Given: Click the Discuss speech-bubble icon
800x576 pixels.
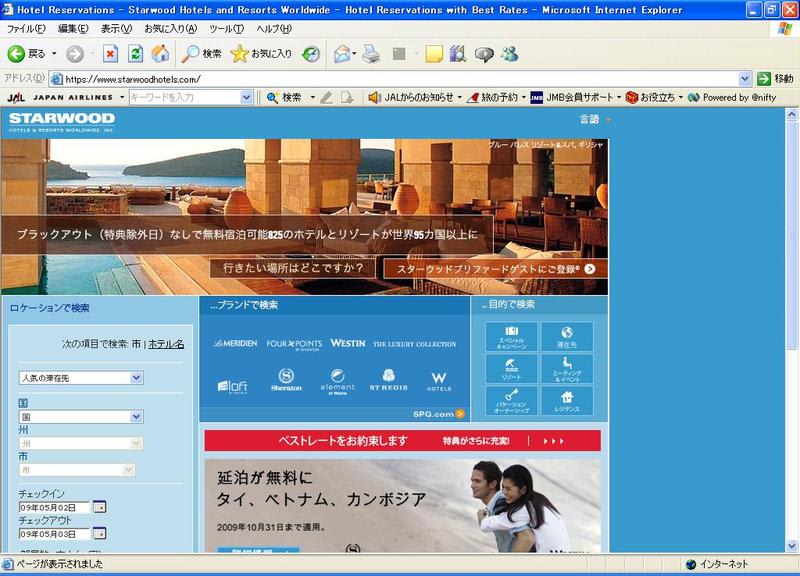Looking at the screenshot, I should tap(484, 54).
